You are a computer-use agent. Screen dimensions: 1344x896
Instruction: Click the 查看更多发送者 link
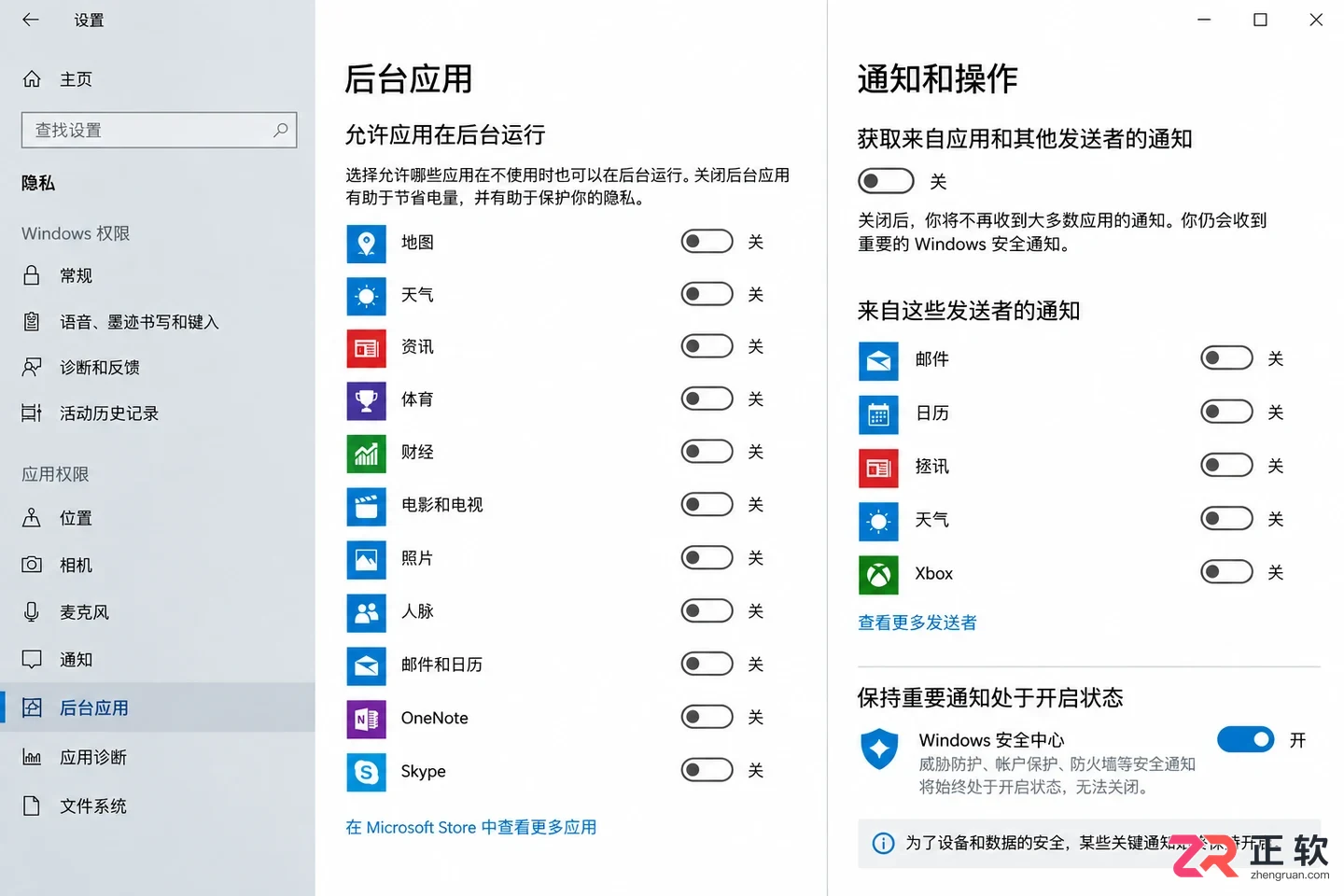tap(917, 623)
